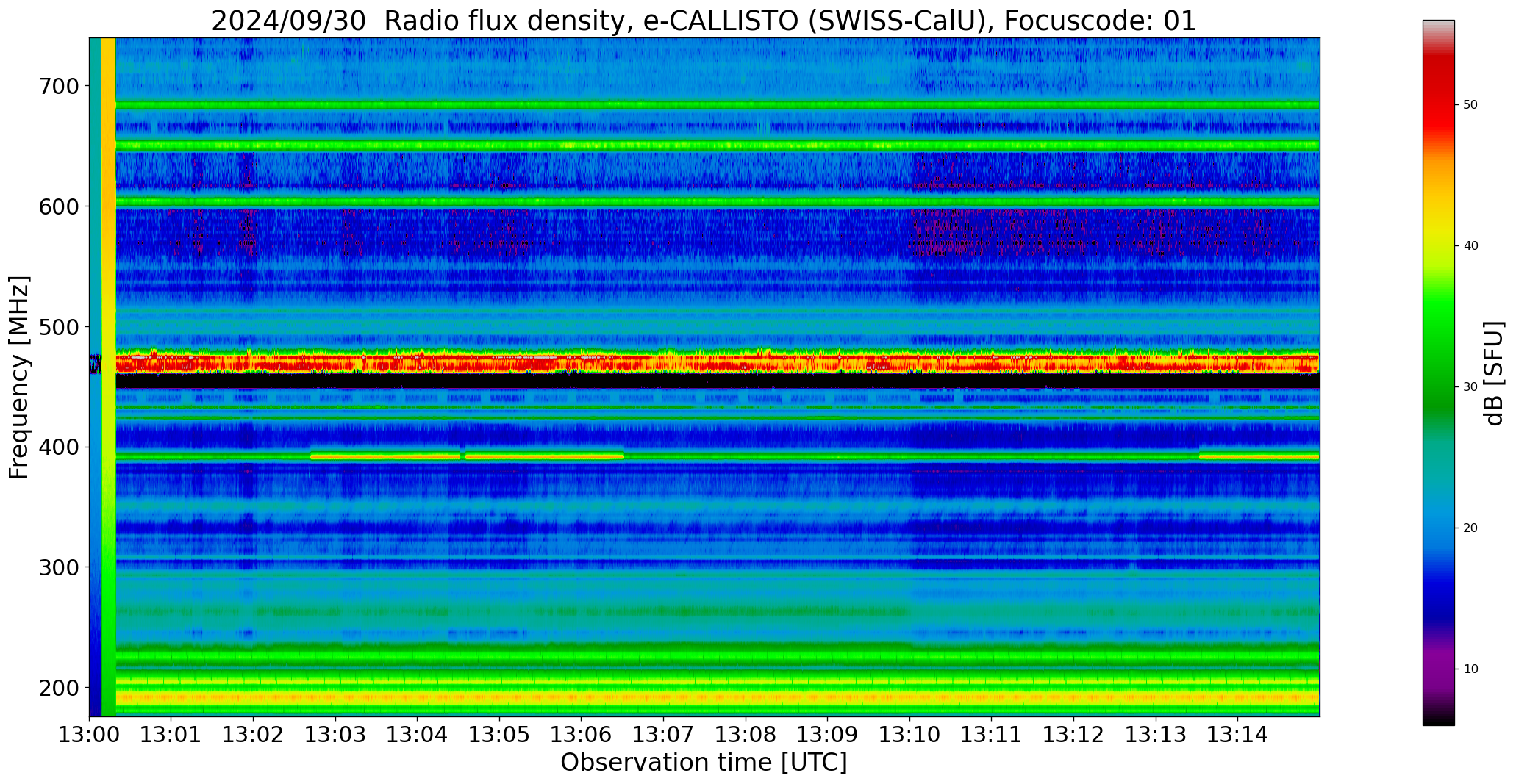1516x784 pixels.
Task: Click the black band near 455 MHz
Action: [717, 381]
